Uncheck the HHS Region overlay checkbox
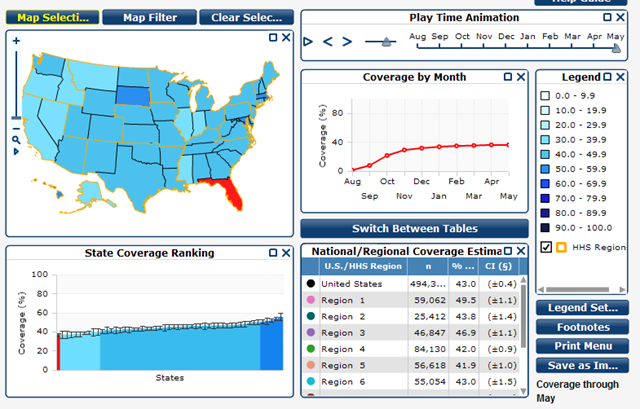 click(546, 247)
